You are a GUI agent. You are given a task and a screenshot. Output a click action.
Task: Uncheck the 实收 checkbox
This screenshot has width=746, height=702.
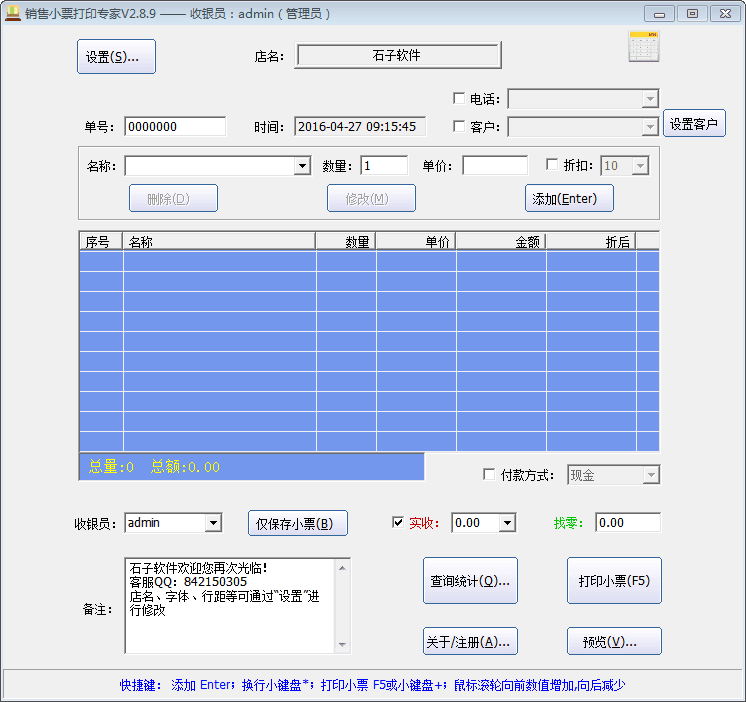pos(398,522)
